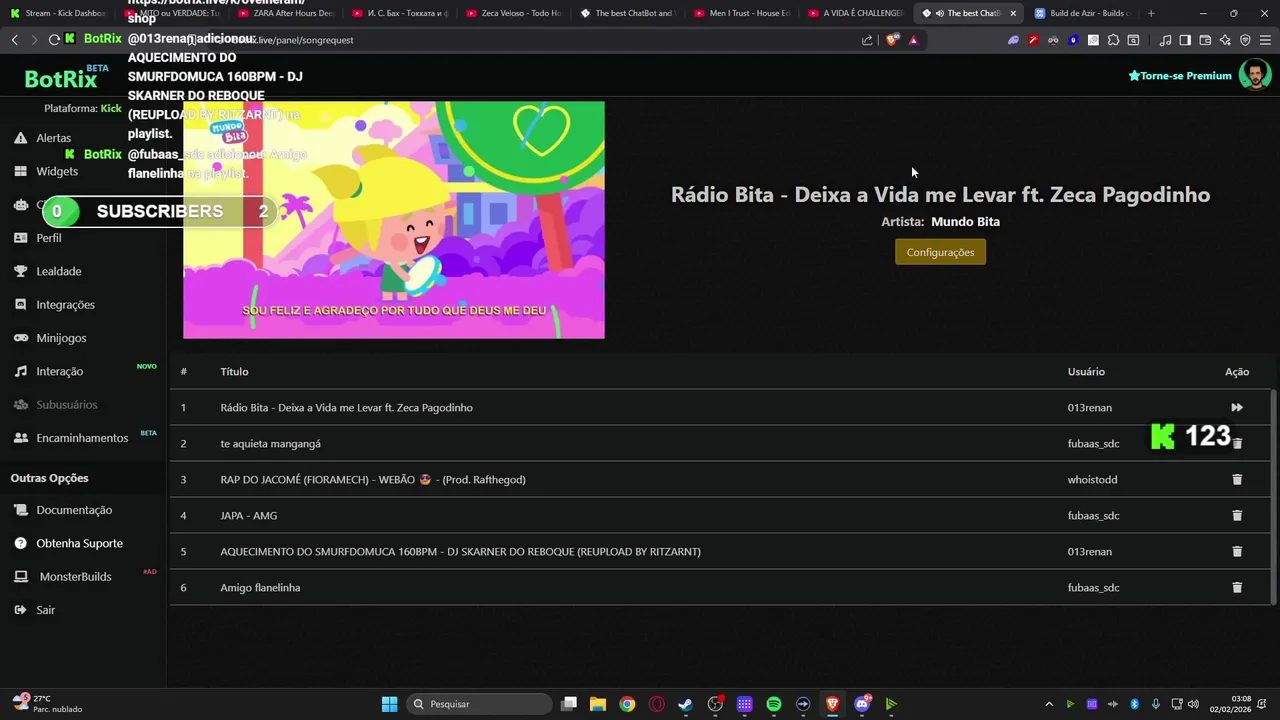The image size is (1280, 720).
Task: Click artist name 'Mundo Bita'
Action: pos(965,222)
